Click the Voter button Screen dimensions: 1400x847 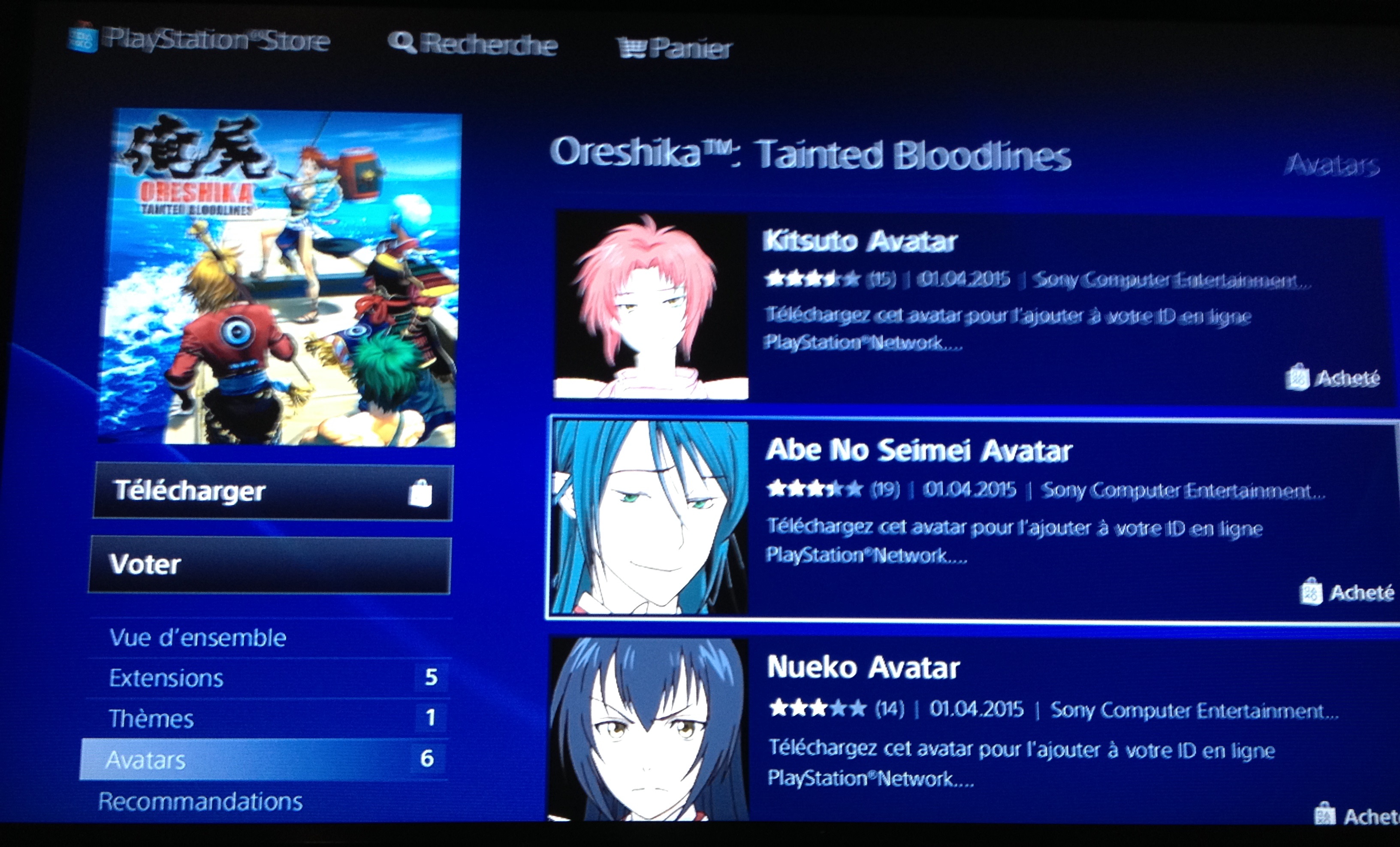[270, 565]
